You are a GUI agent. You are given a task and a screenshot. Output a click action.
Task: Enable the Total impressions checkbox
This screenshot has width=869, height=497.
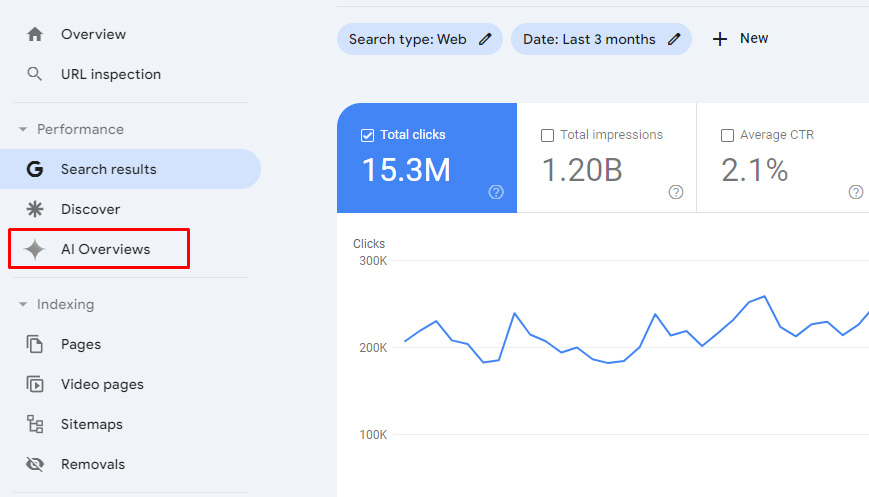(547, 135)
